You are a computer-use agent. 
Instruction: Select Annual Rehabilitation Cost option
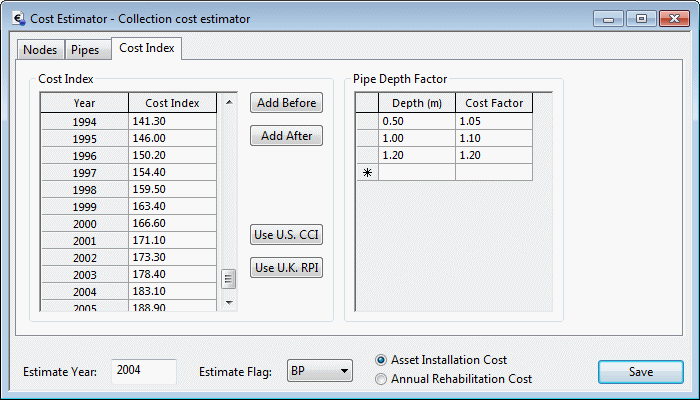tap(381, 379)
